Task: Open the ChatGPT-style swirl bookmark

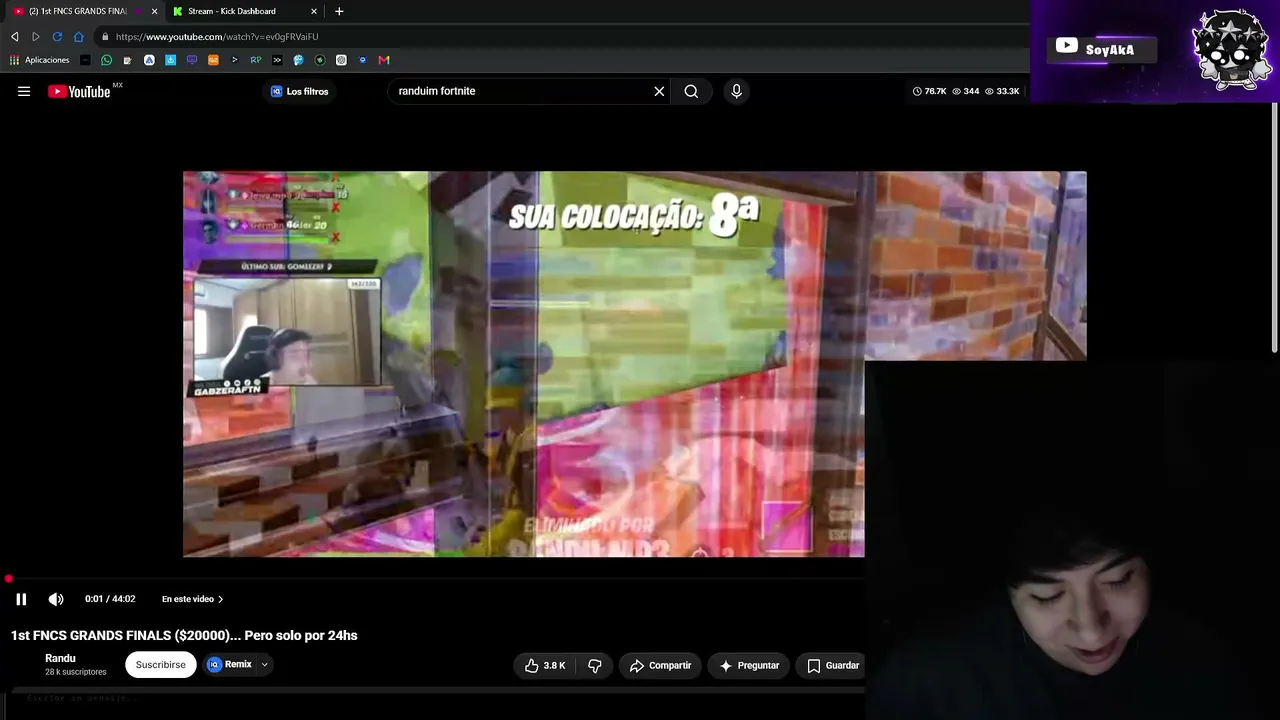Action: pos(341,60)
